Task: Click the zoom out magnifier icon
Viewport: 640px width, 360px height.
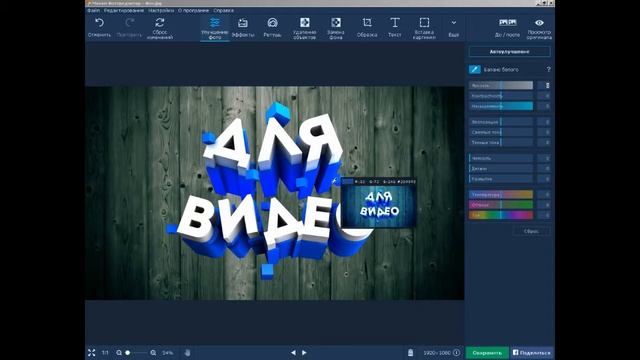Action: [x=119, y=353]
